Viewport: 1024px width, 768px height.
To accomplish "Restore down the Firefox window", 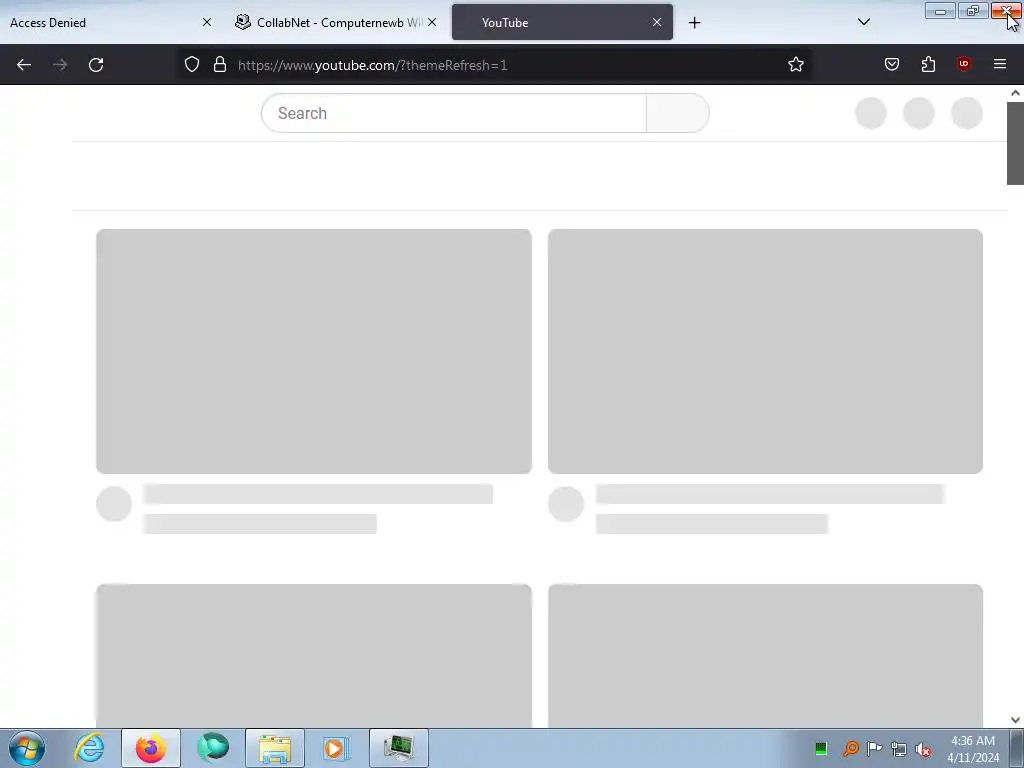I will 973,11.
